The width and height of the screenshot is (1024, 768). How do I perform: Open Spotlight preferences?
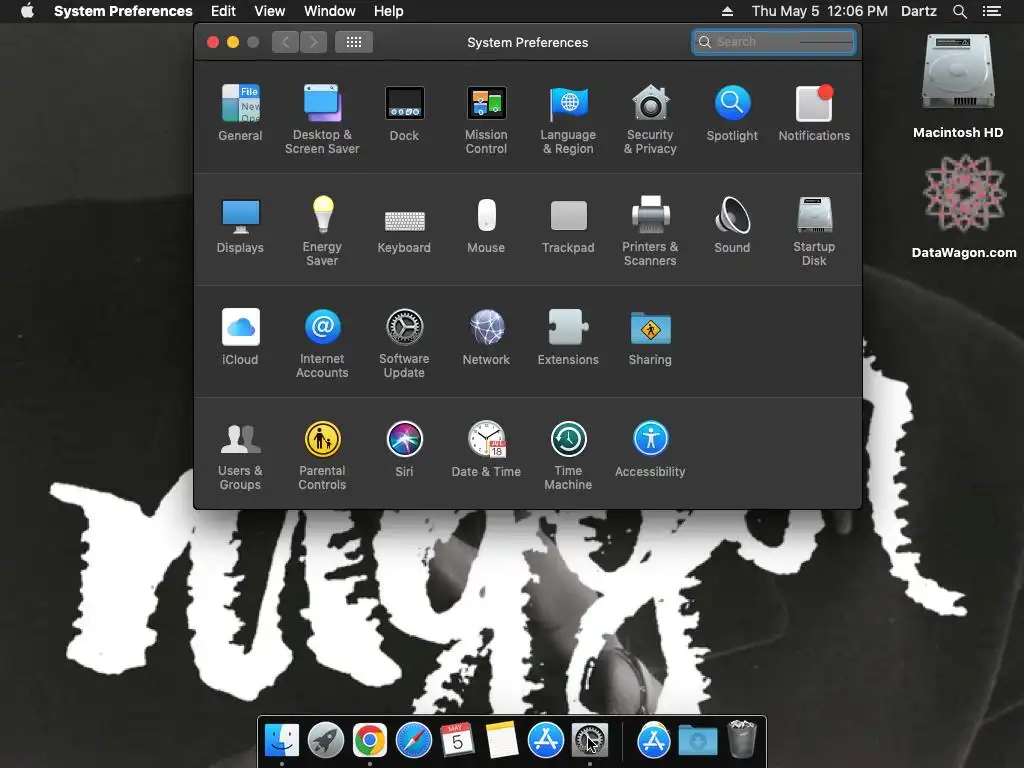point(732,112)
